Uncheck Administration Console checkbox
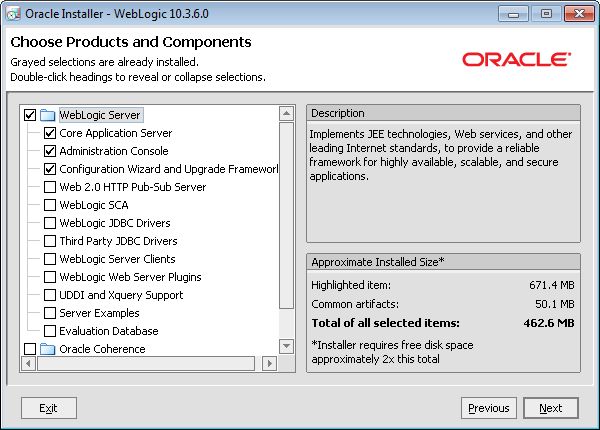Screen dimensions: 600x430 [x=50, y=151]
